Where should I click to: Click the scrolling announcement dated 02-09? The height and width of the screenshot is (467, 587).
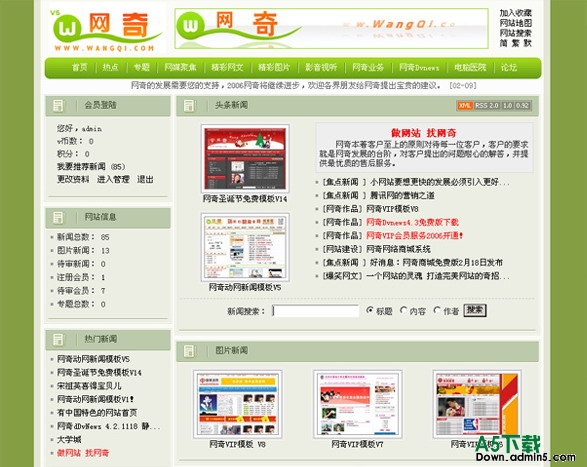(x=304, y=85)
